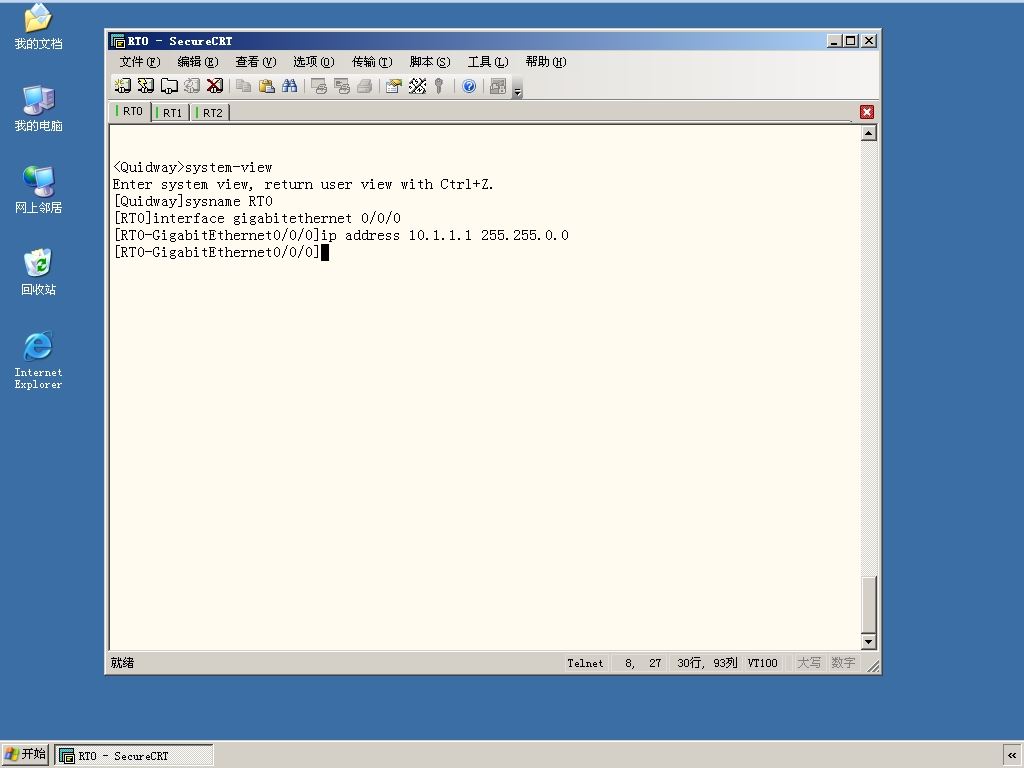Click the 网上邻居 desktop icon
Viewport: 1024px width, 768px height.
coord(38,190)
